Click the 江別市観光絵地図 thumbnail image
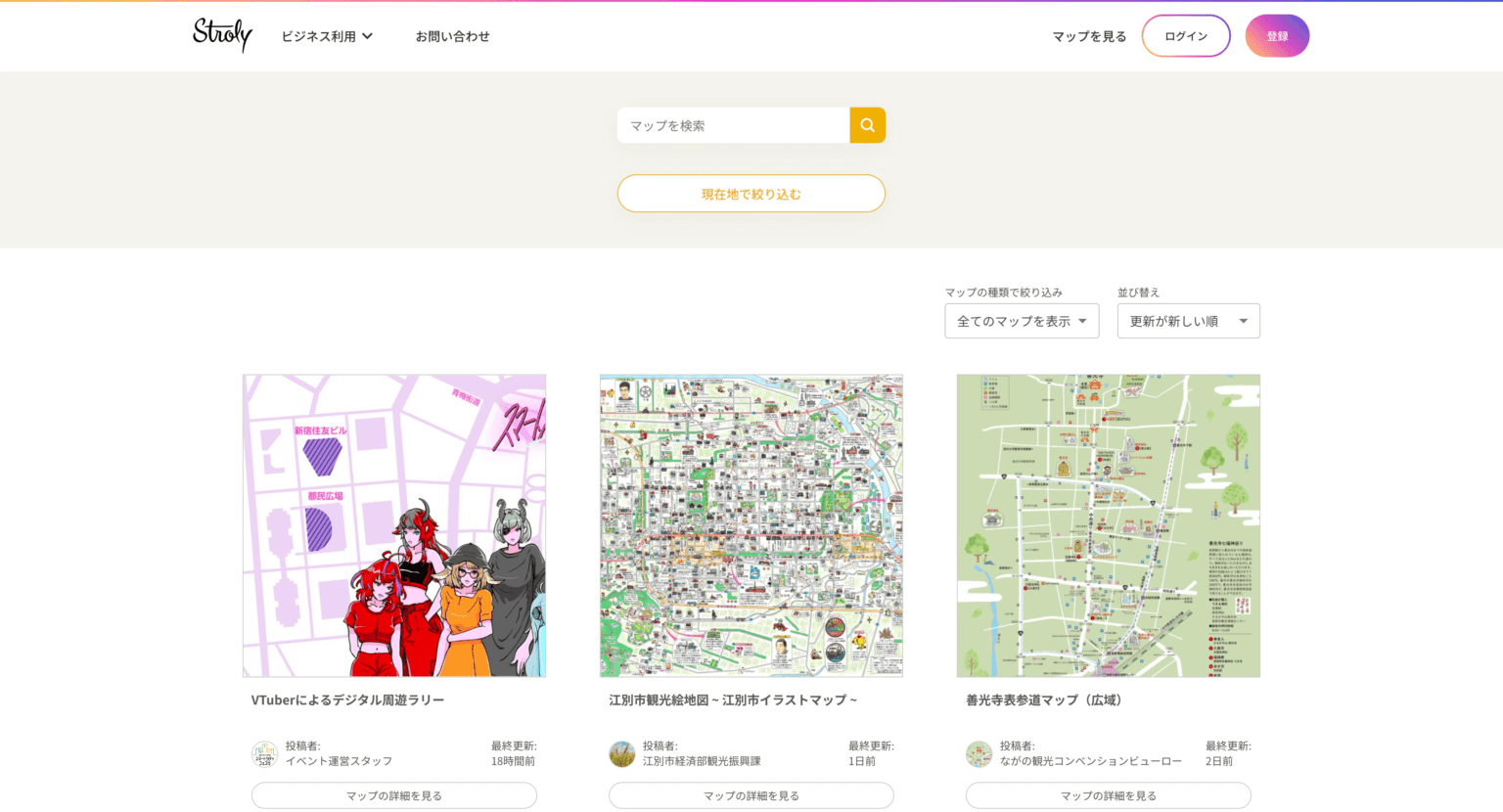Viewport: 1503px width, 812px height. [x=751, y=524]
